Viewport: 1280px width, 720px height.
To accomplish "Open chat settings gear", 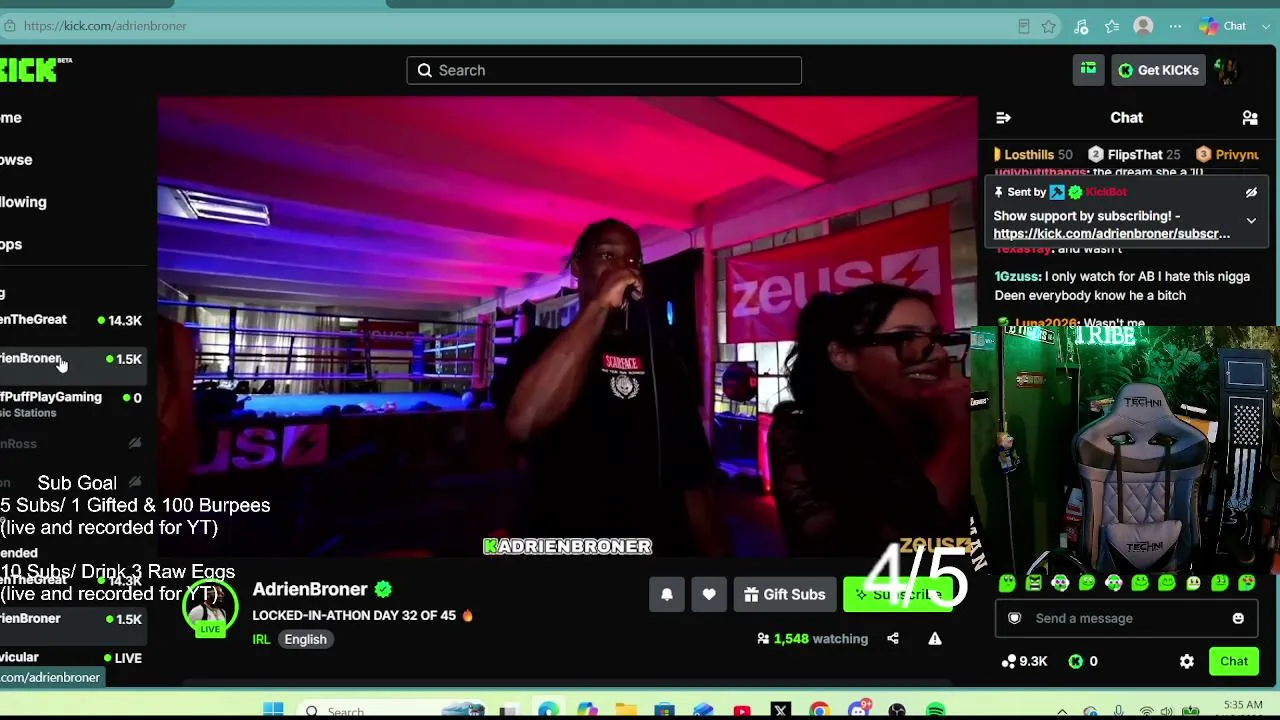I will (x=1187, y=661).
